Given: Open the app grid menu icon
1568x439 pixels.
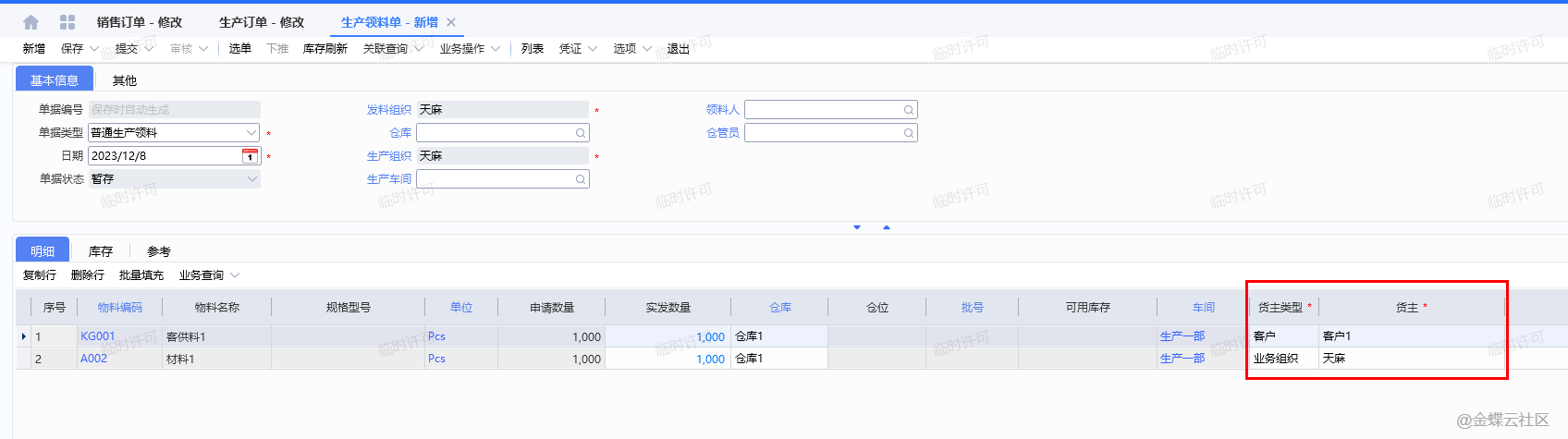Looking at the screenshot, I should pyautogui.click(x=67, y=22).
